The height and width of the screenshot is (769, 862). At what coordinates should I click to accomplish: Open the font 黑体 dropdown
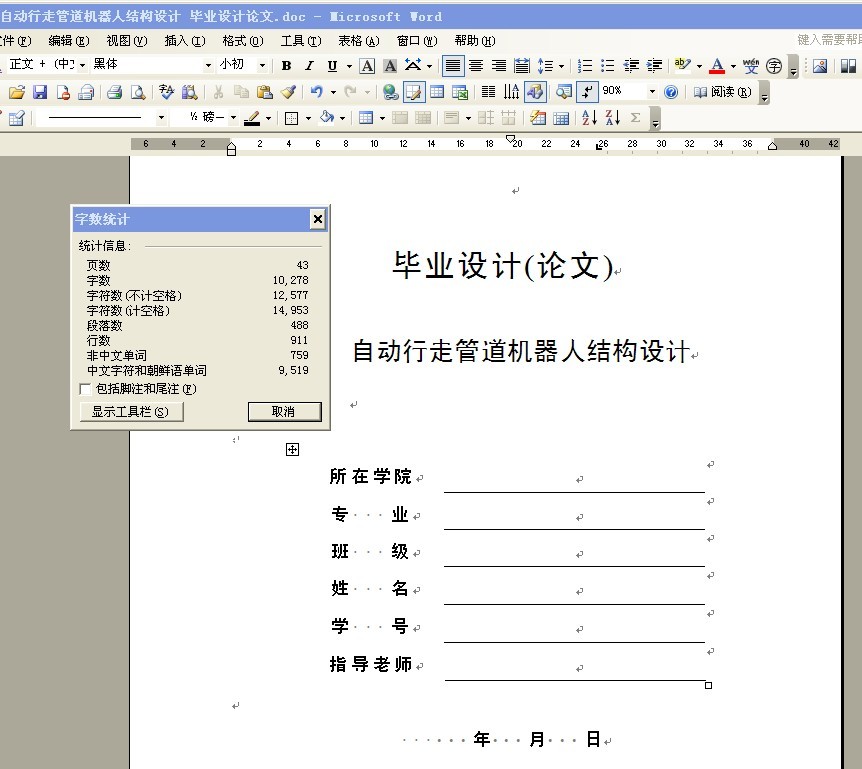(208, 65)
